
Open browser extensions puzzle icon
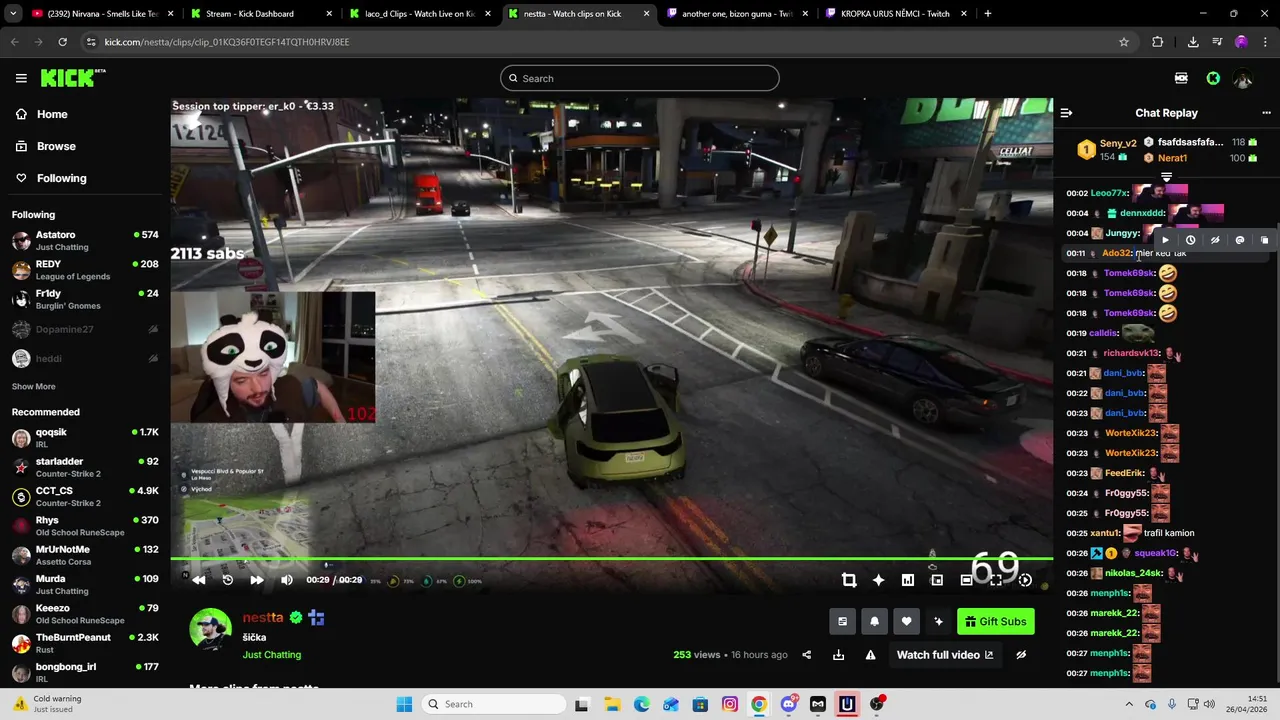pyautogui.click(x=1158, y=42)
